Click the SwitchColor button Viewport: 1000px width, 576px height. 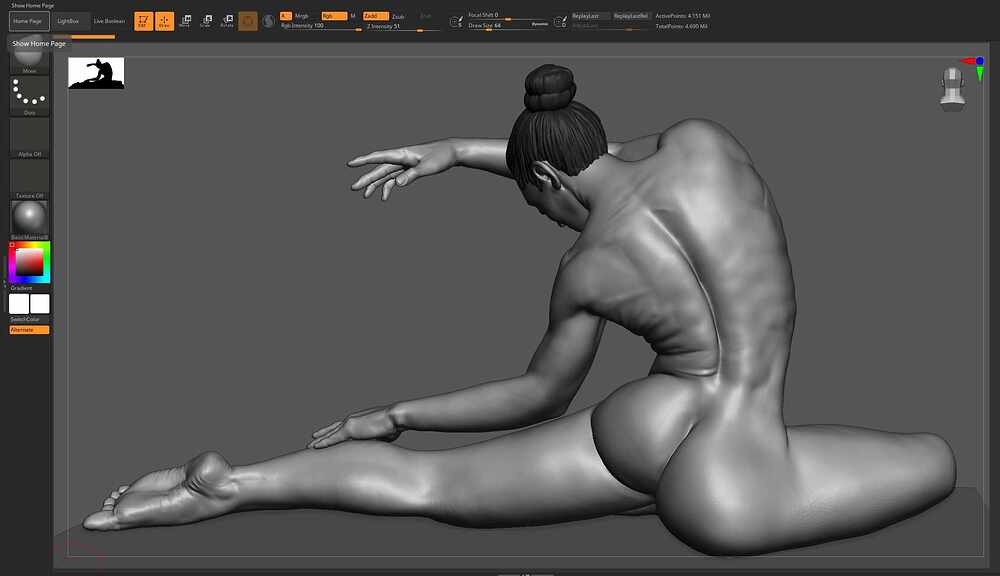[25, 319]
